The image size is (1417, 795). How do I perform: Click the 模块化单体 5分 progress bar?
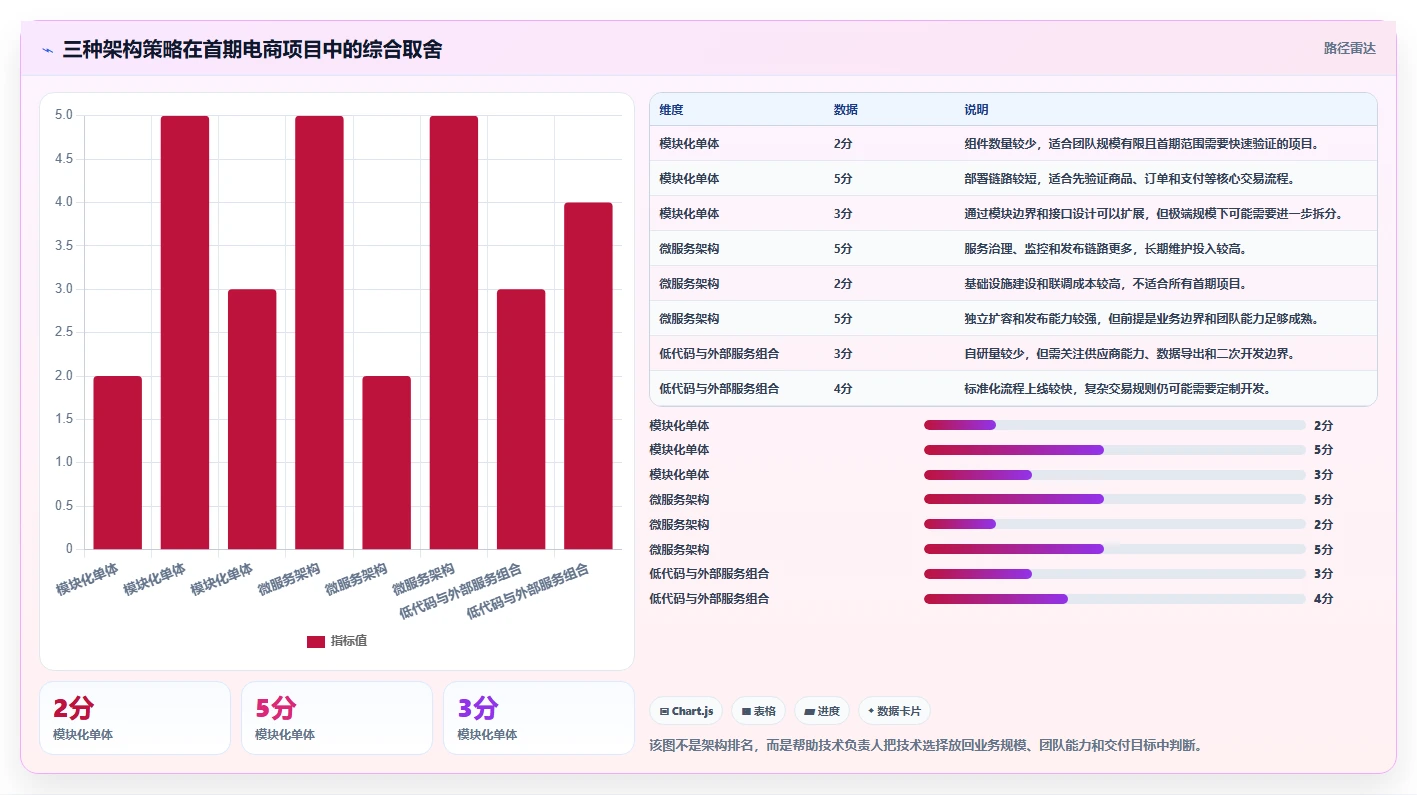tap(1115, 450)
